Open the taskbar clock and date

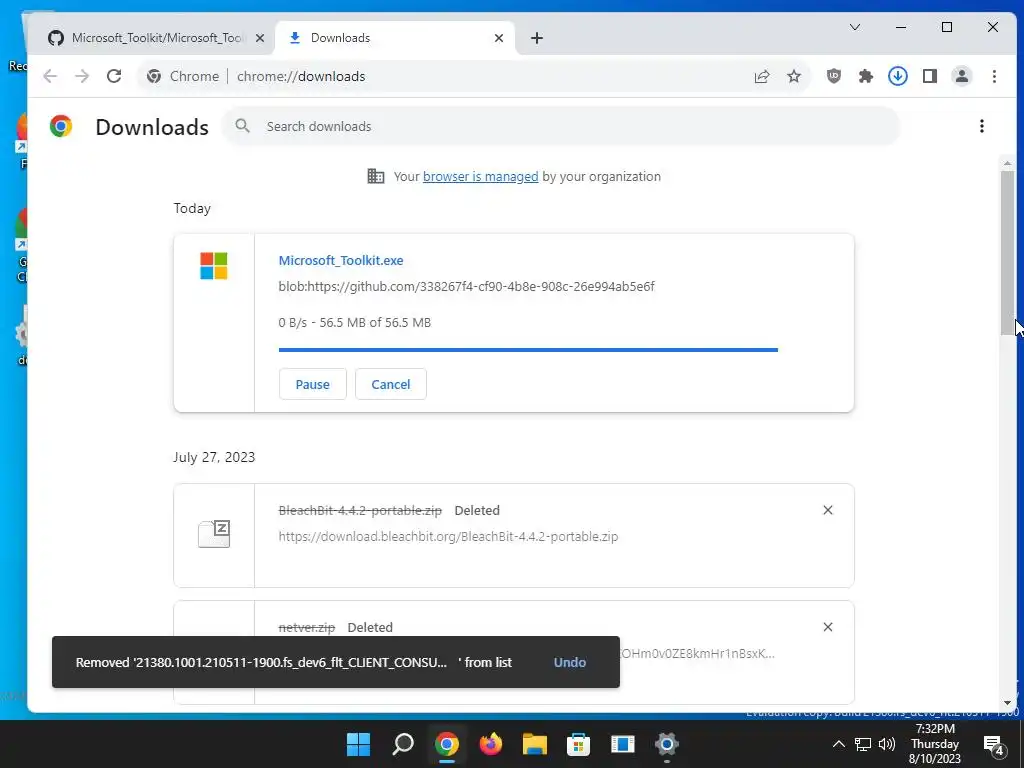(x=935, y=744)
